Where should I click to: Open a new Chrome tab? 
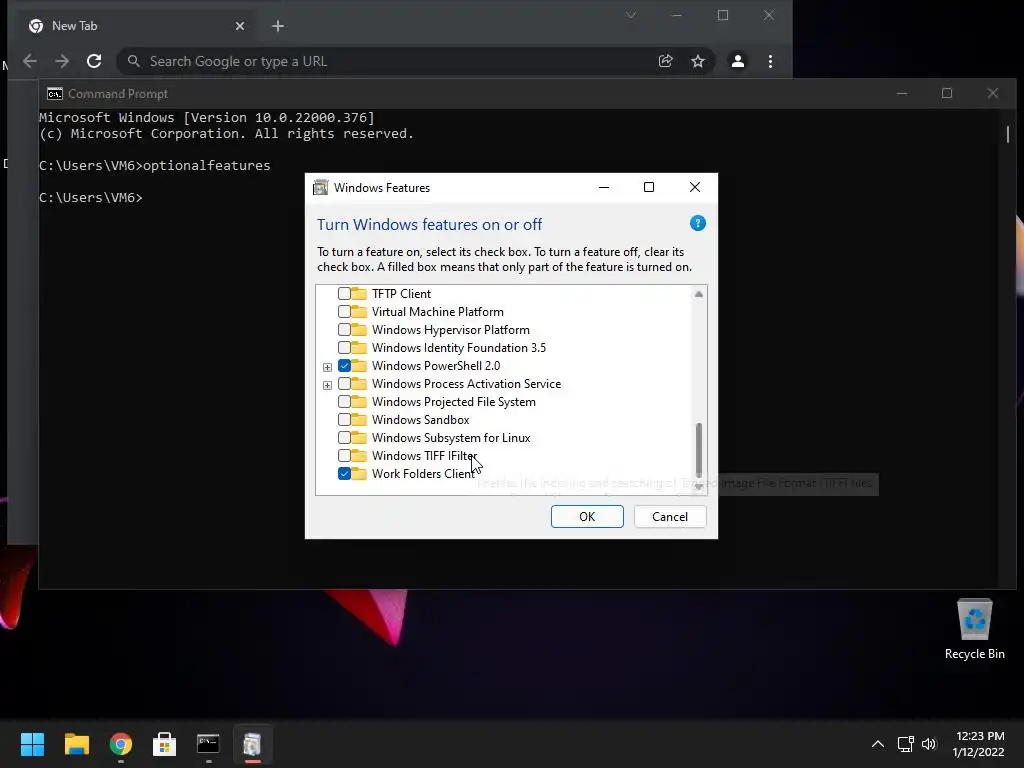coord(278,25)
